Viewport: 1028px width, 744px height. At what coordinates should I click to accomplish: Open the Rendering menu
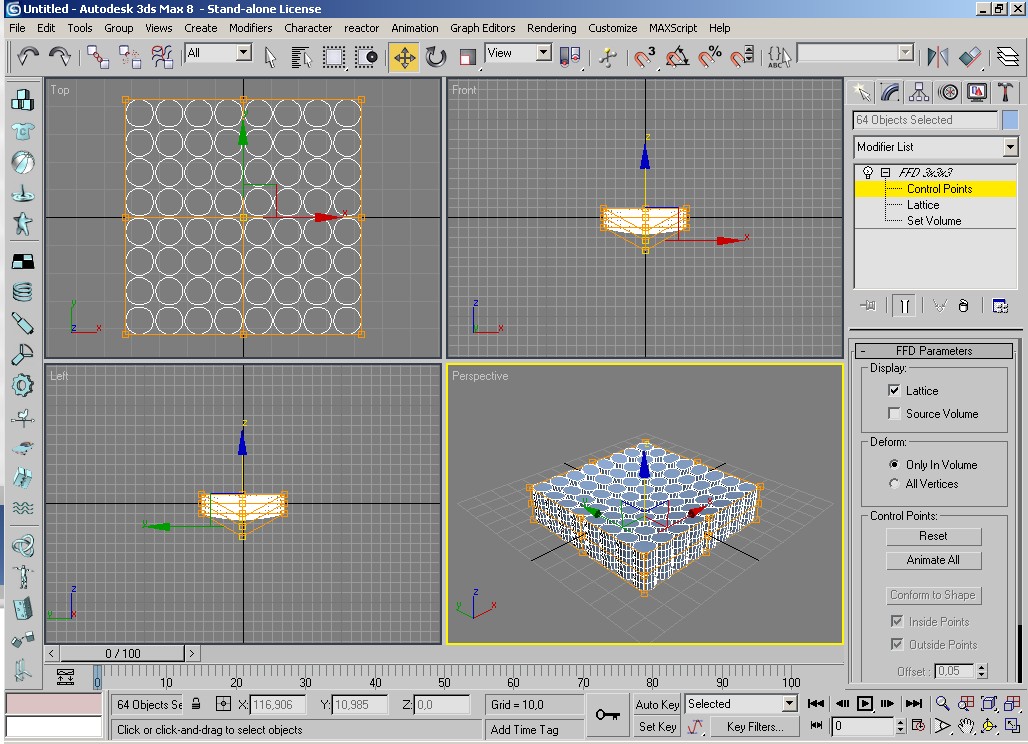click(551, 28)
